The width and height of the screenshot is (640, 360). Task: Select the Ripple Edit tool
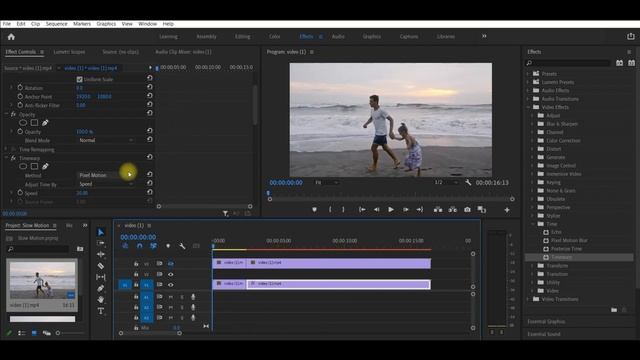point(101,254)
